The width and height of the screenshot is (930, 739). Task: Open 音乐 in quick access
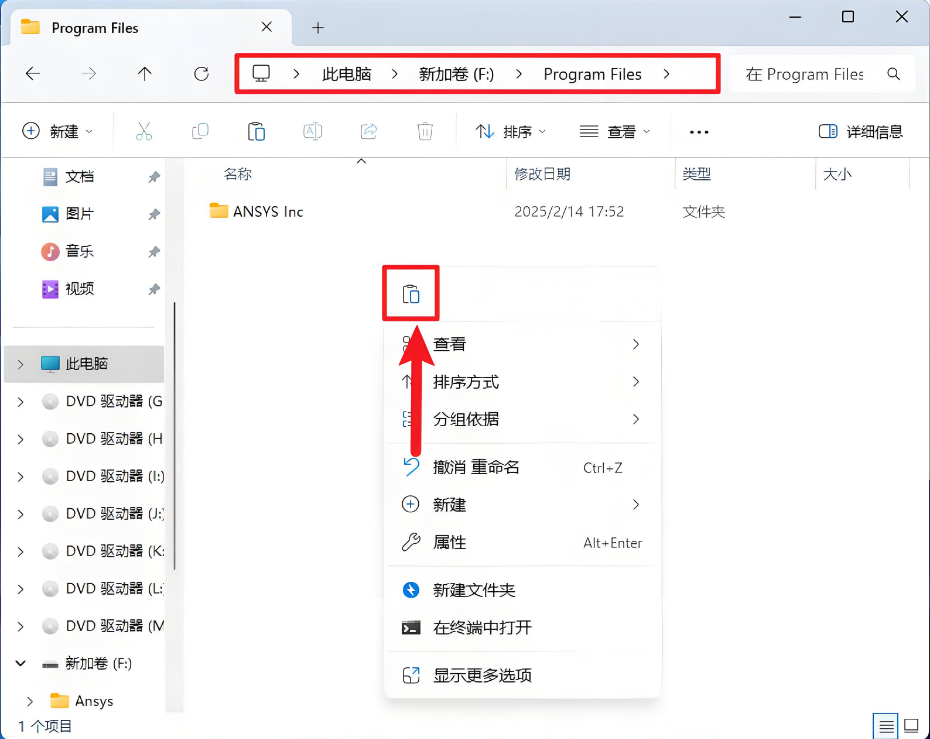click(79, 251)
